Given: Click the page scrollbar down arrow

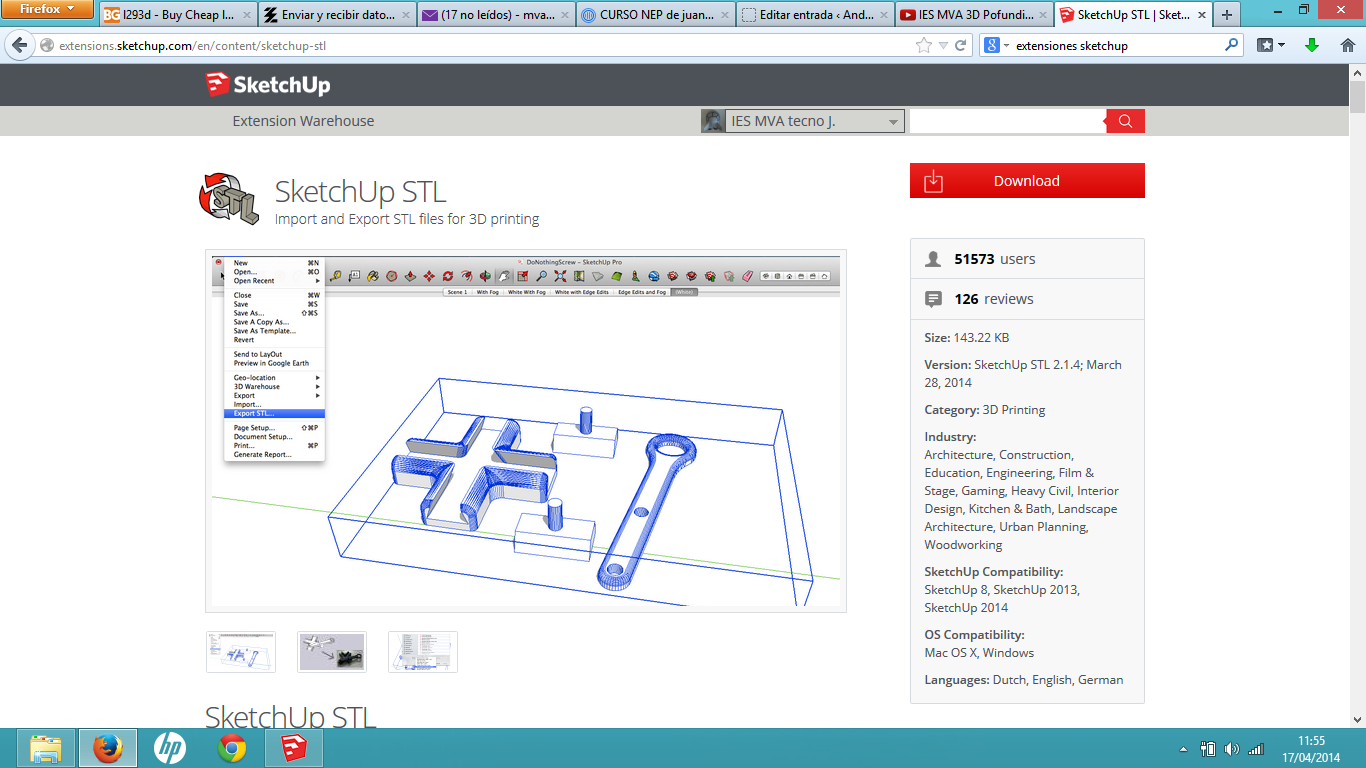Looking at the screenshot, I should tap(1357, 719).
